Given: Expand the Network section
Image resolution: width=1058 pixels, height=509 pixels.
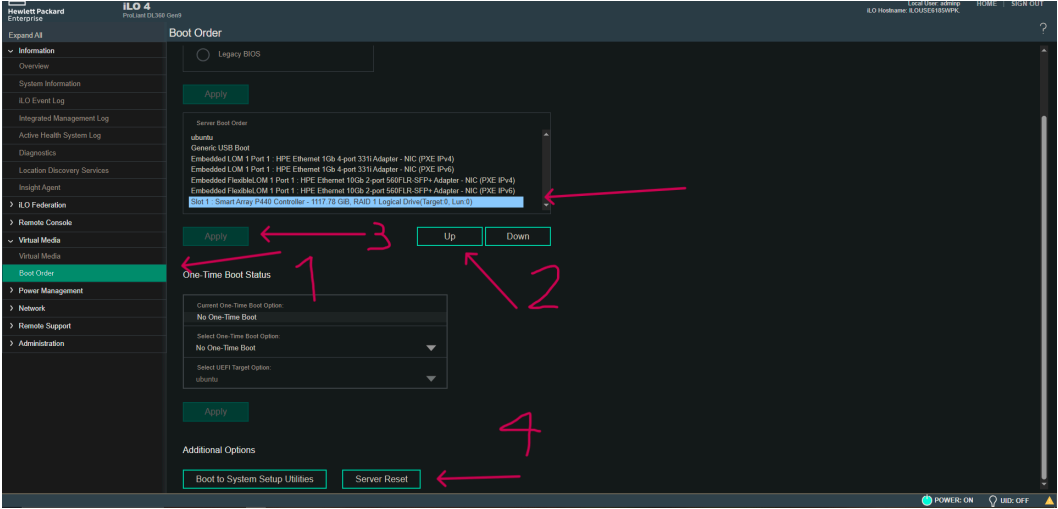Looking at the screenshot, I should point(11,308).
